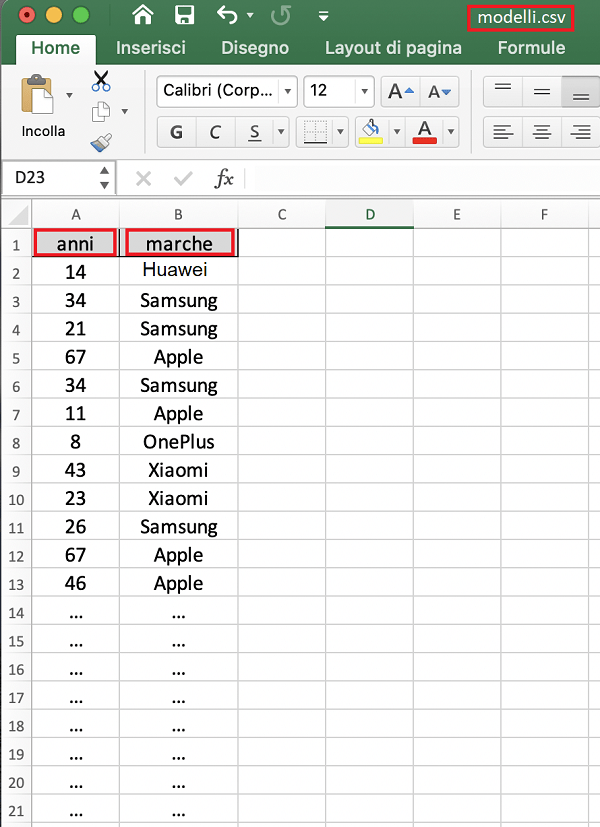This screenshot has height=827, width=600.
Task: Center text horizontally
Action: [542, 132]
